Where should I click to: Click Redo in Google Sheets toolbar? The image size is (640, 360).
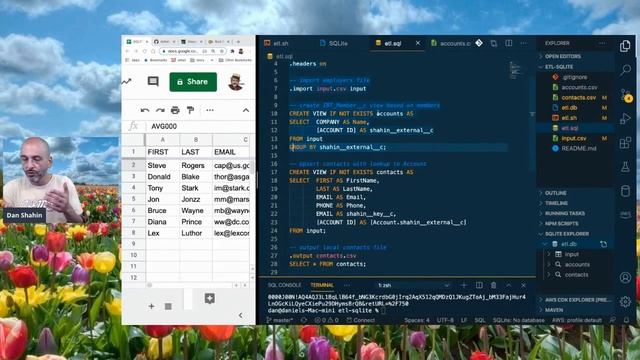[160, 110]
